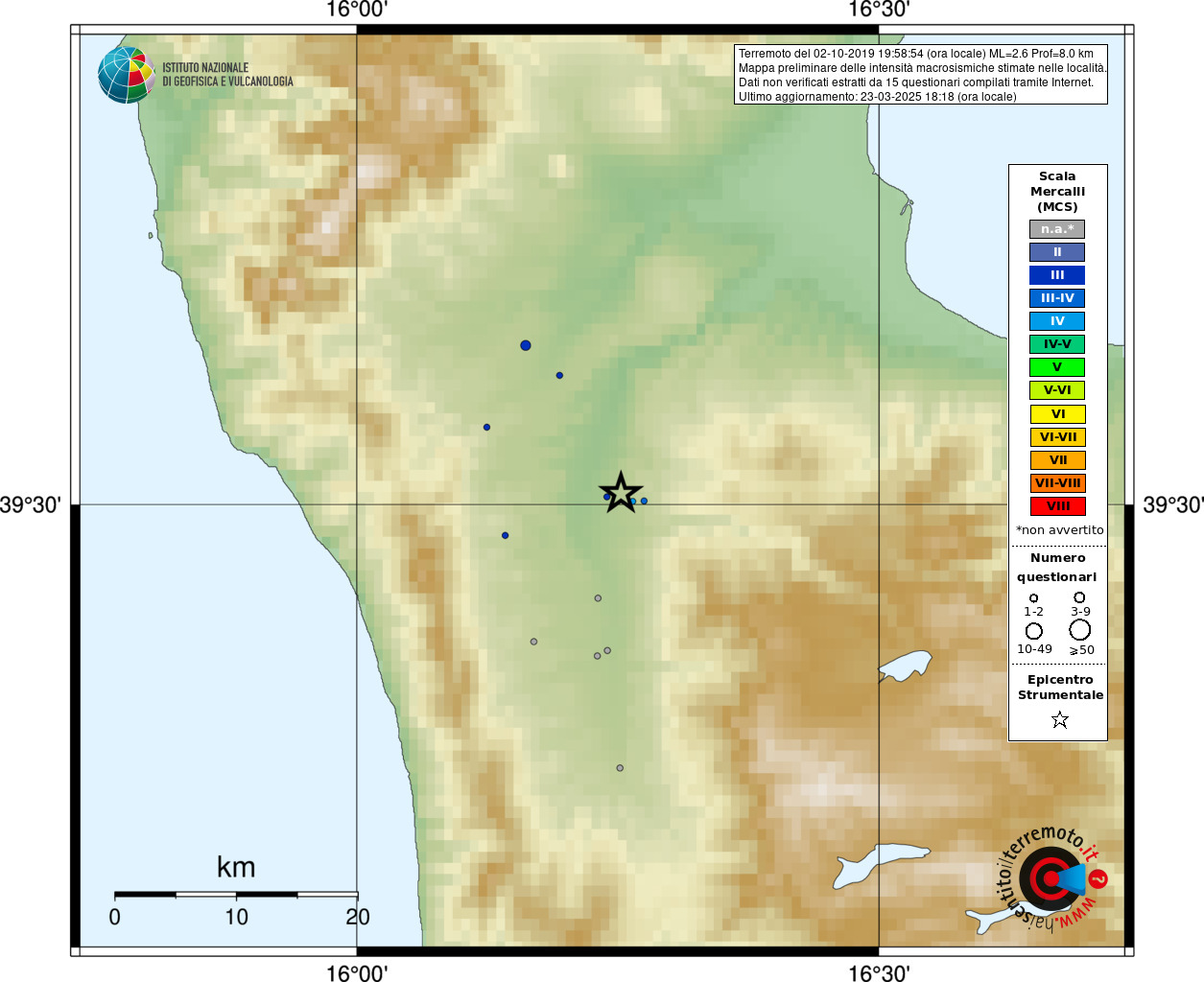Click the yellow VI legend swatch

pos(1057,414)
